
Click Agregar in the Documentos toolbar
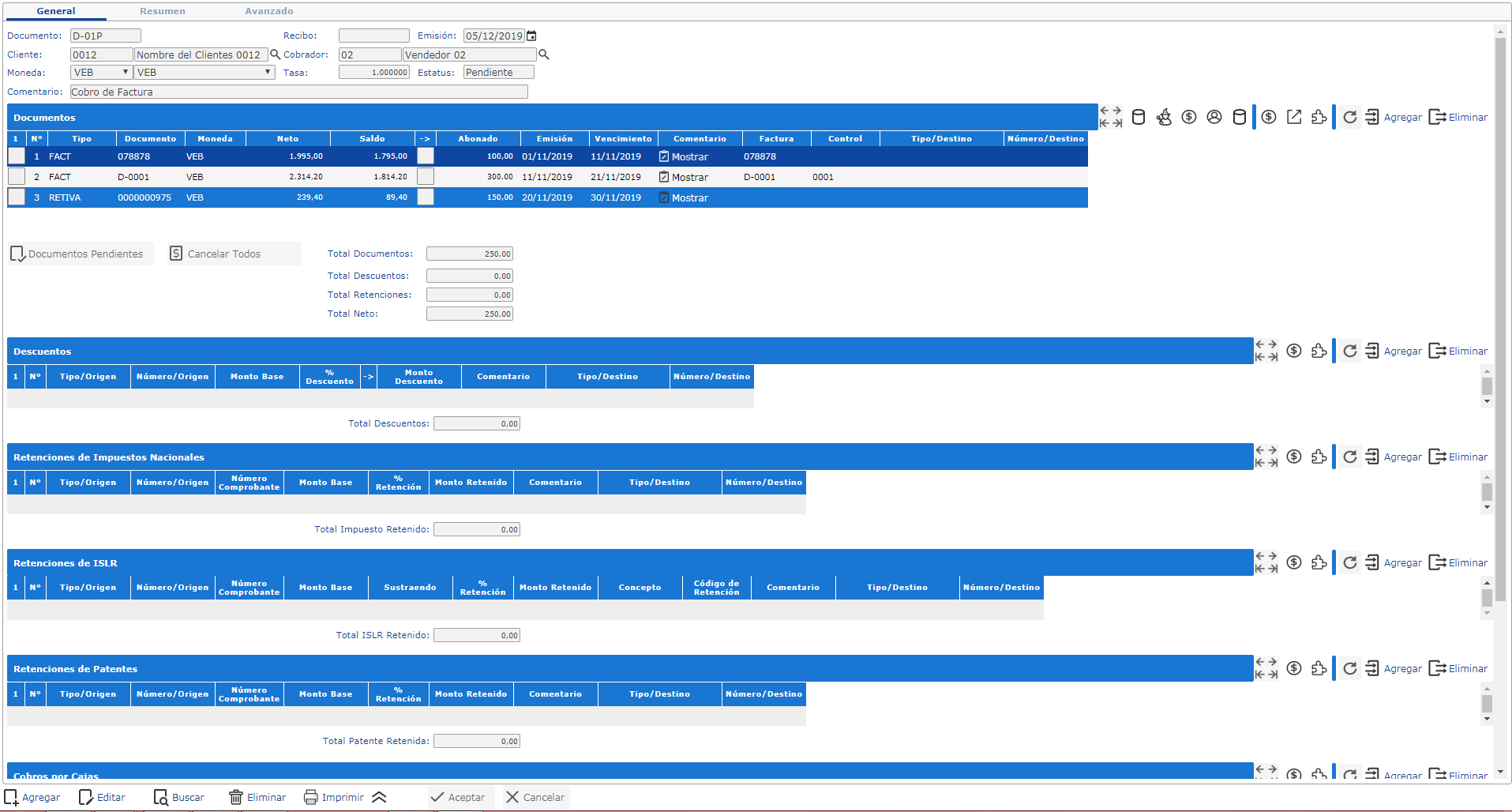pos(1394,117)
